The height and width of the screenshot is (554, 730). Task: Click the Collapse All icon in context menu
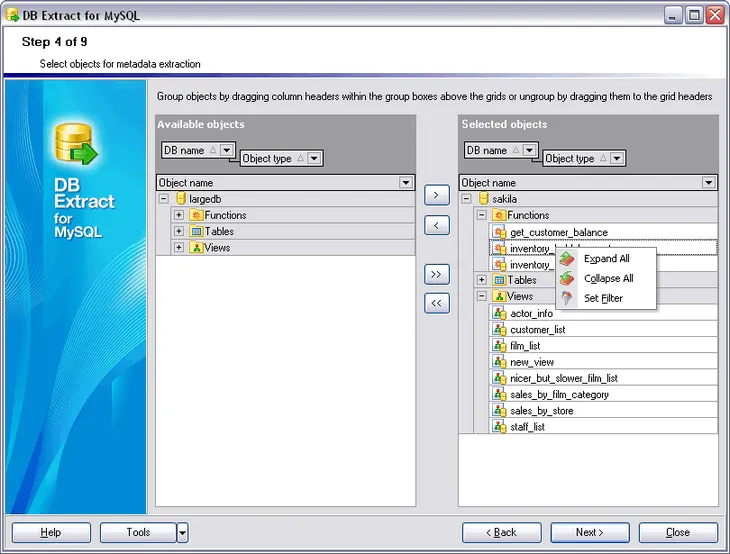[567, 278]
